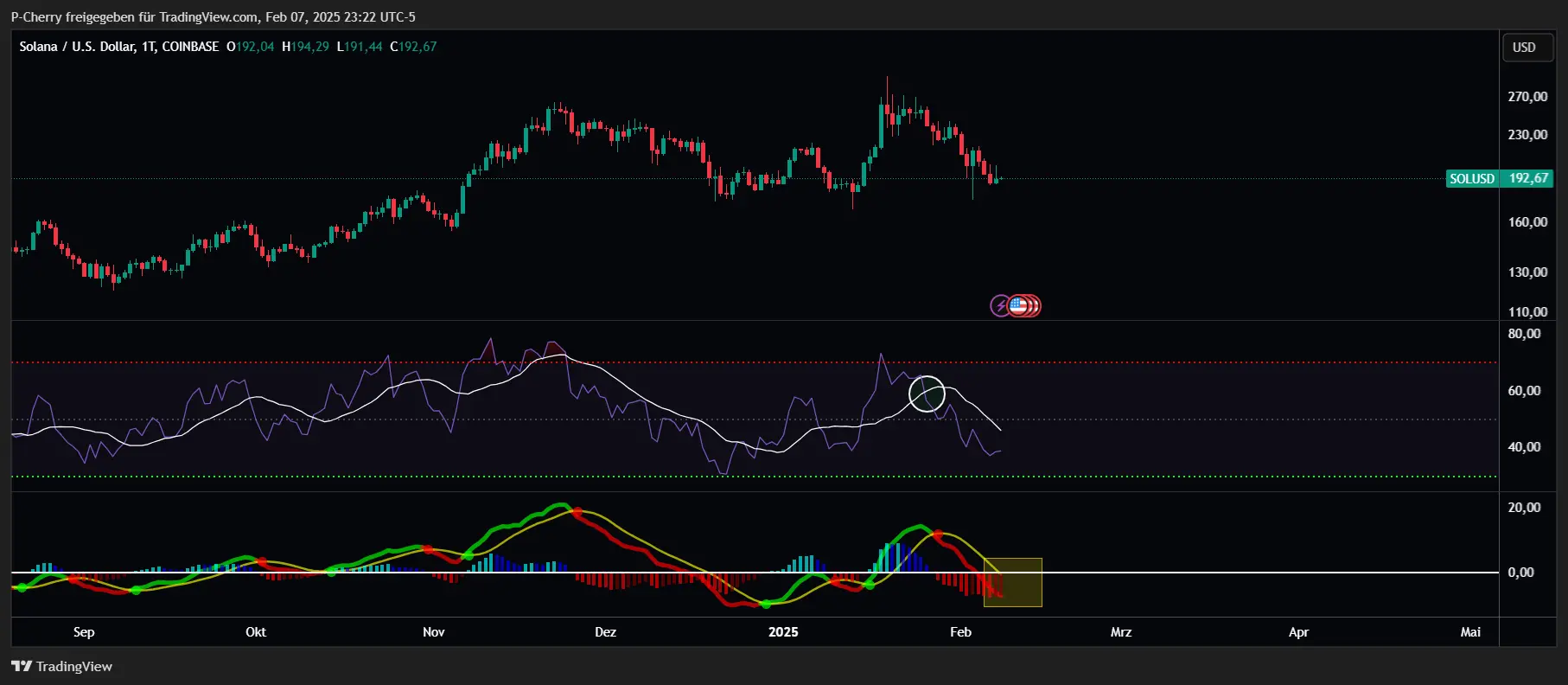The height and width of the screenshot is (685, 1568).
Task: Click the Sep label on time axis
Action: tap(84, 632)
